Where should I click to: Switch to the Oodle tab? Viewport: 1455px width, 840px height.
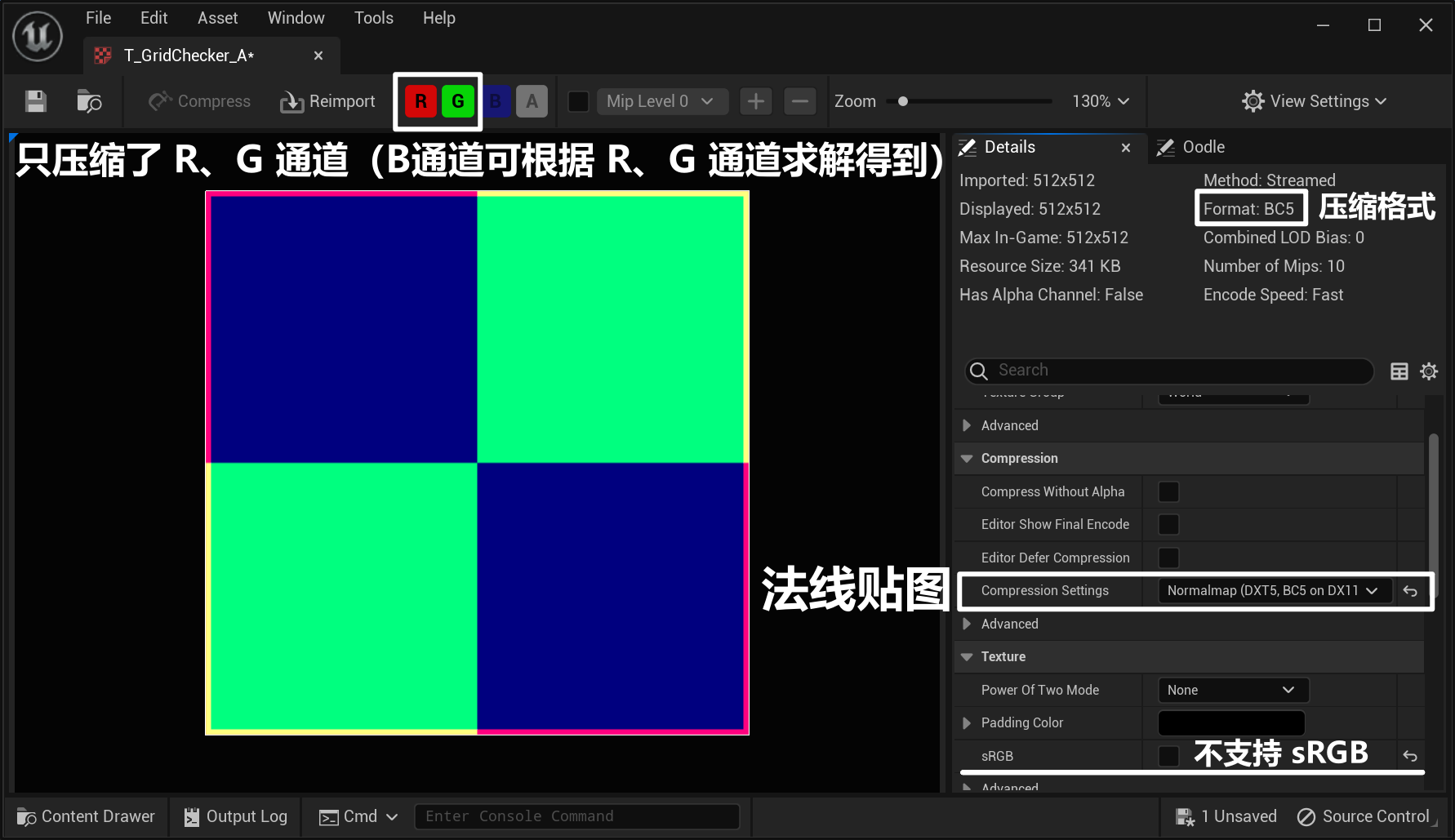1202,147
